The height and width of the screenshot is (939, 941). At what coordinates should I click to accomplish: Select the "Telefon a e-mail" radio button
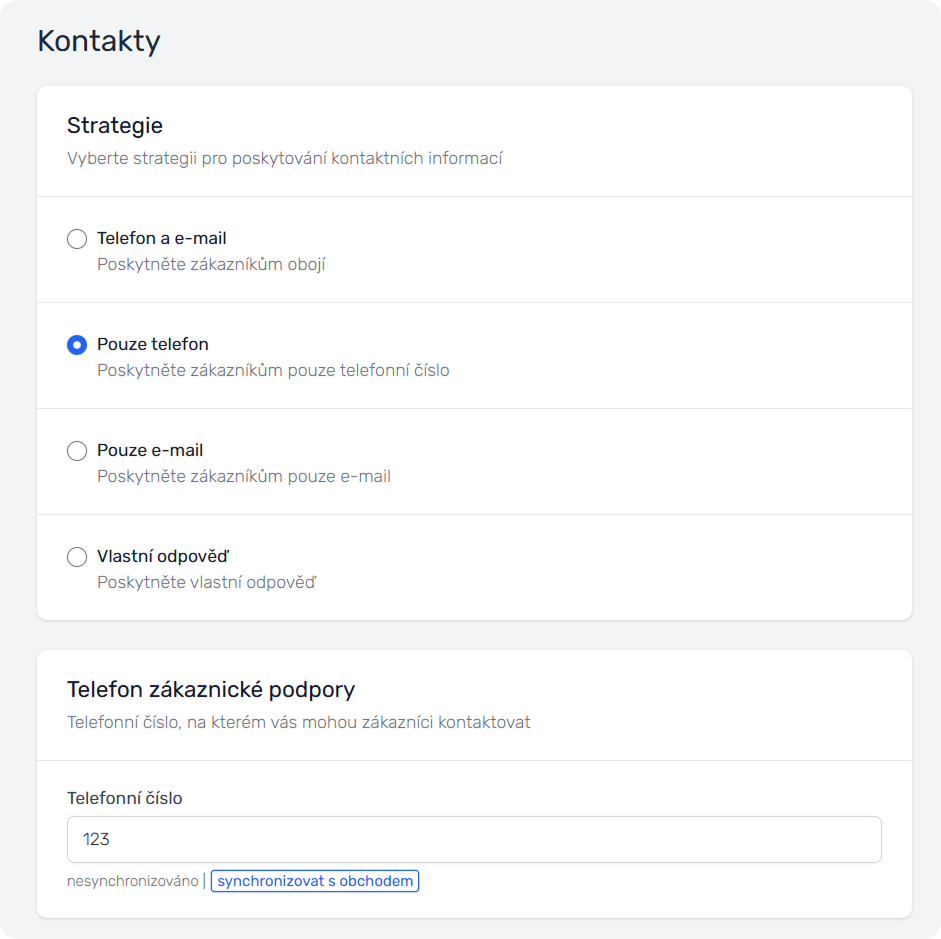pos(77,239)
